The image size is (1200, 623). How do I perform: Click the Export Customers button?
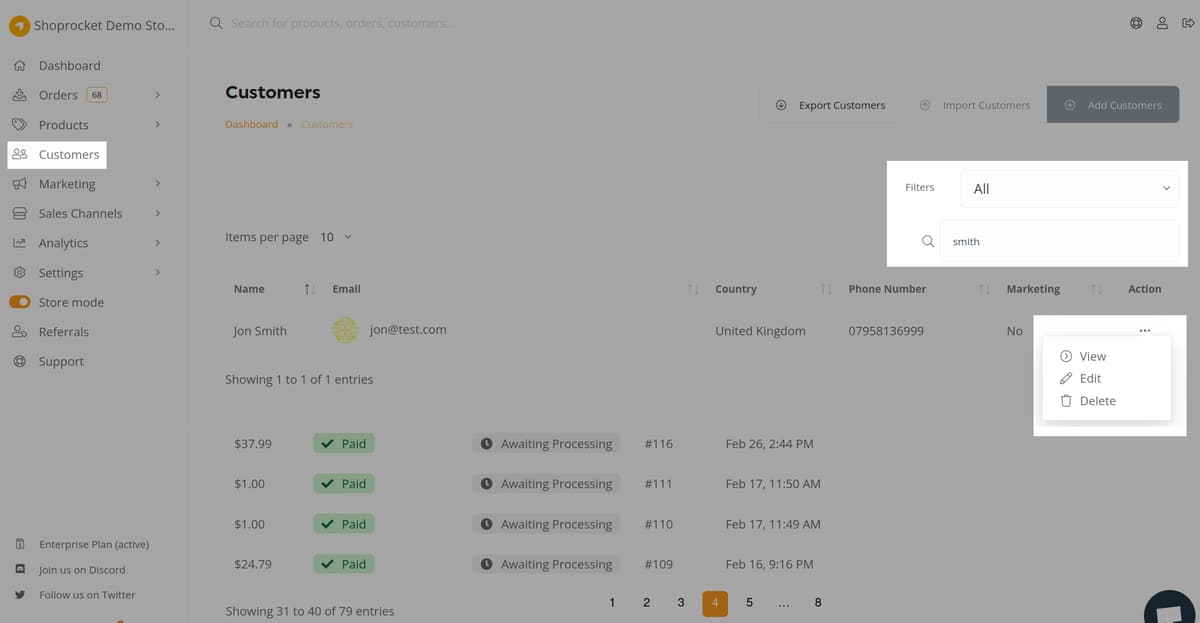coord(830,105)
